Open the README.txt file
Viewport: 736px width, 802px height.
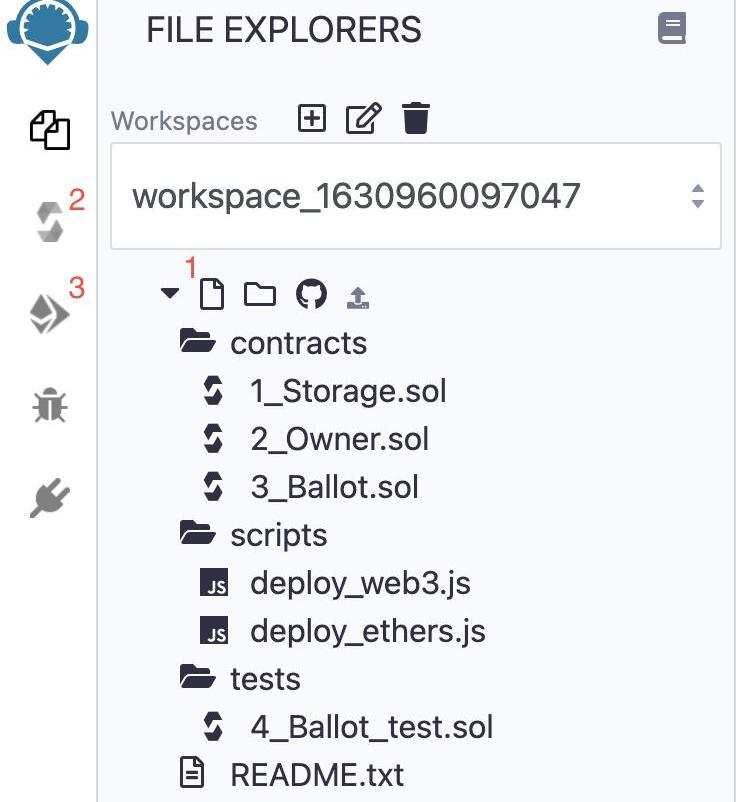pyautogui.click(x=316, y=774)
